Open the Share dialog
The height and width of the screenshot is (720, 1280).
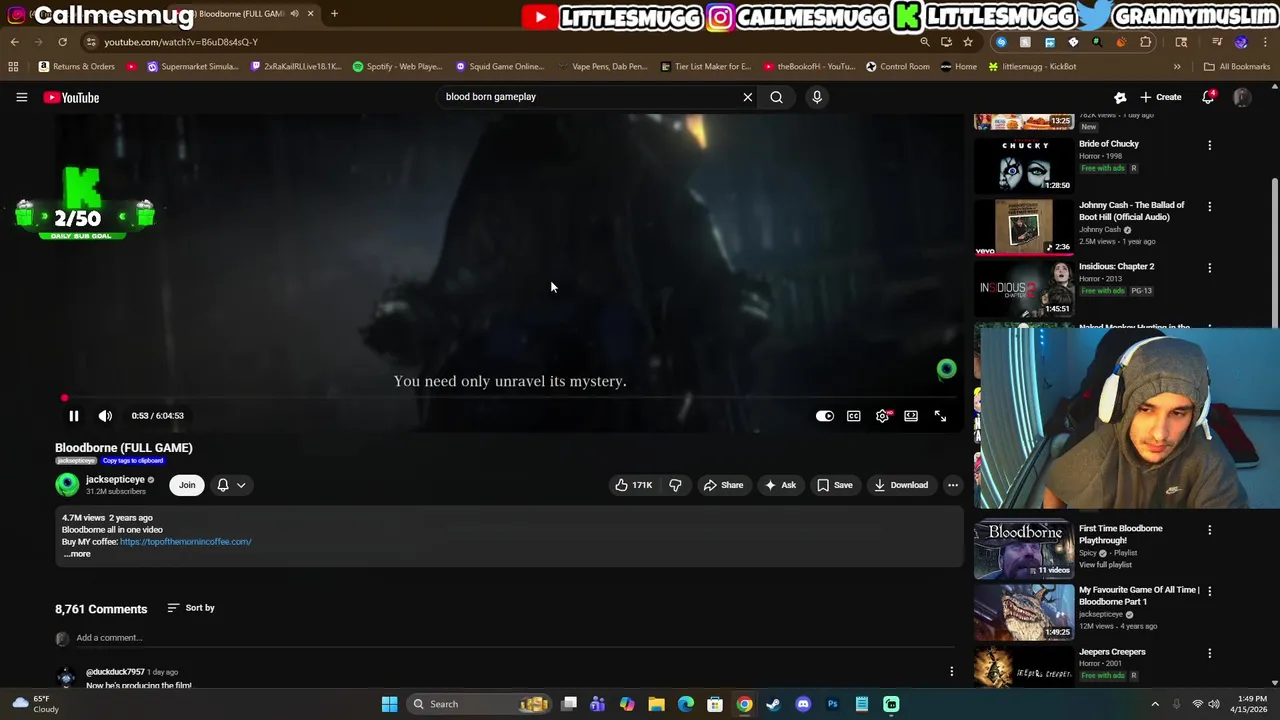[723, 485]
